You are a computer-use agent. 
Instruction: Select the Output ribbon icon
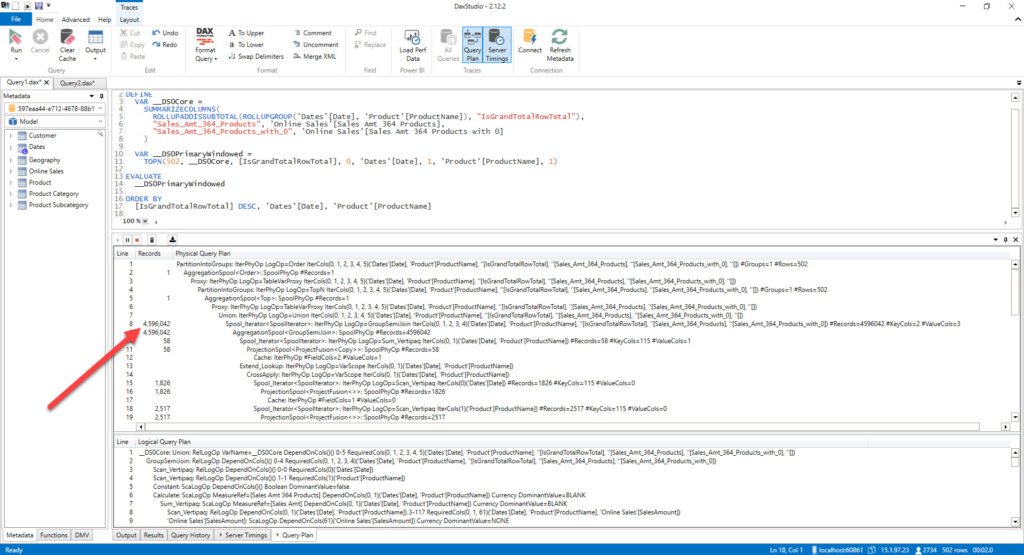coord(95,44)
